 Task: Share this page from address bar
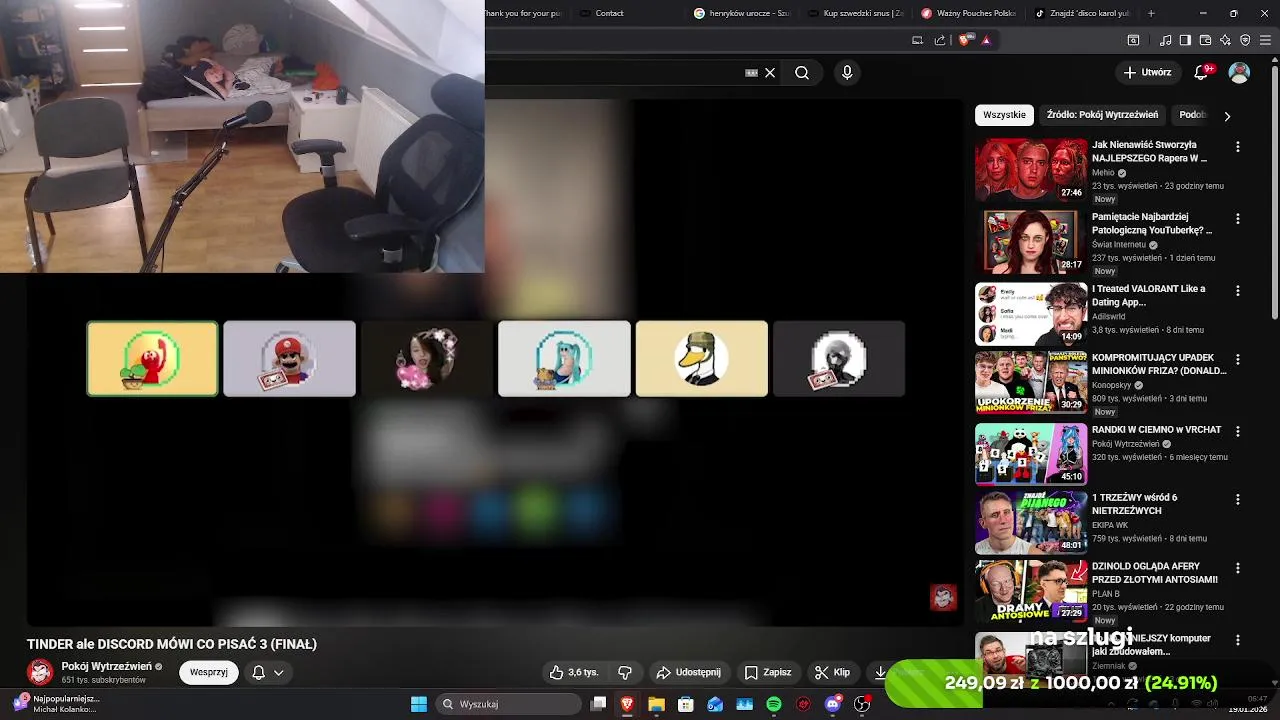pos(940,40)
